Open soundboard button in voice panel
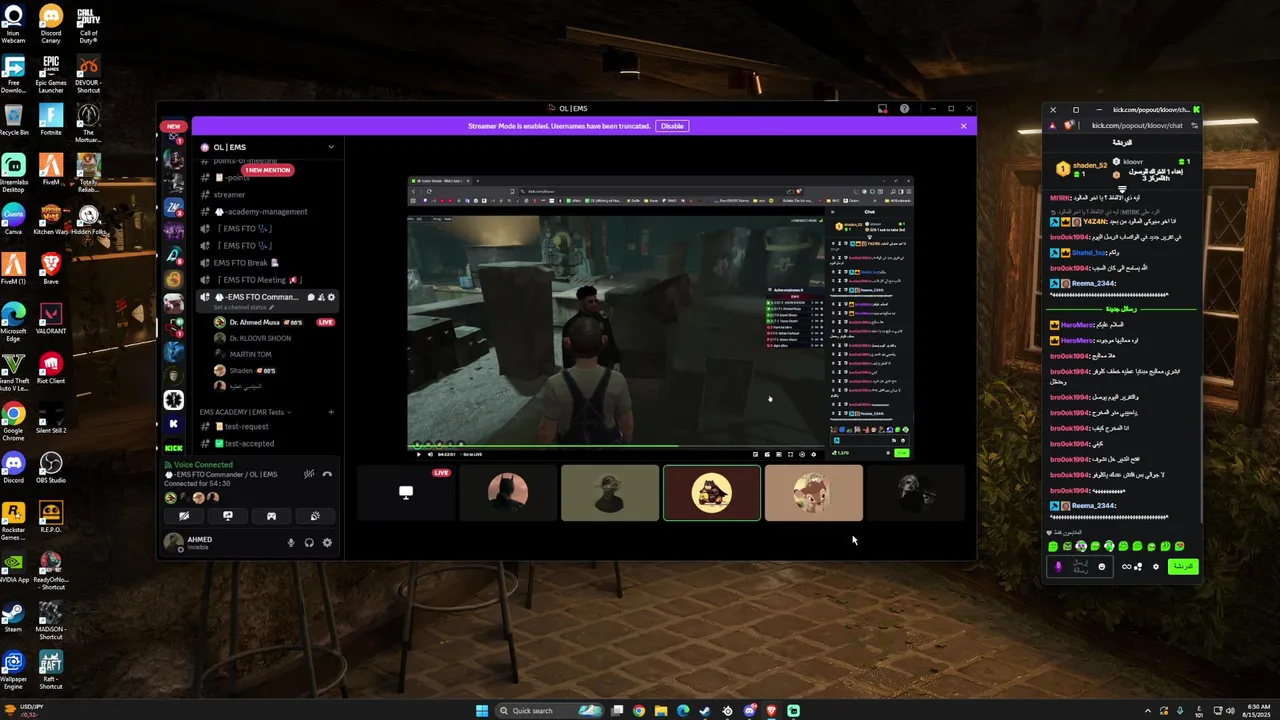The width and height of the screenshot is (1280, 720). click(x=315, y=516)
